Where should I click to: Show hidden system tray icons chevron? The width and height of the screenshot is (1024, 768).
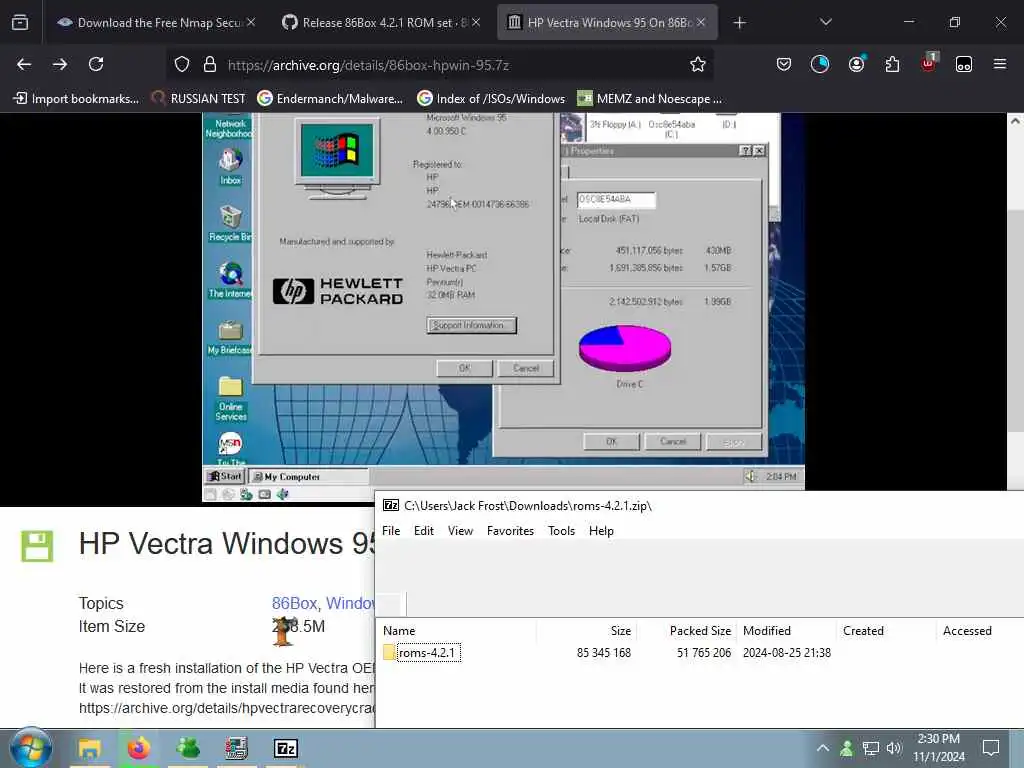click(x=823, y=748)
